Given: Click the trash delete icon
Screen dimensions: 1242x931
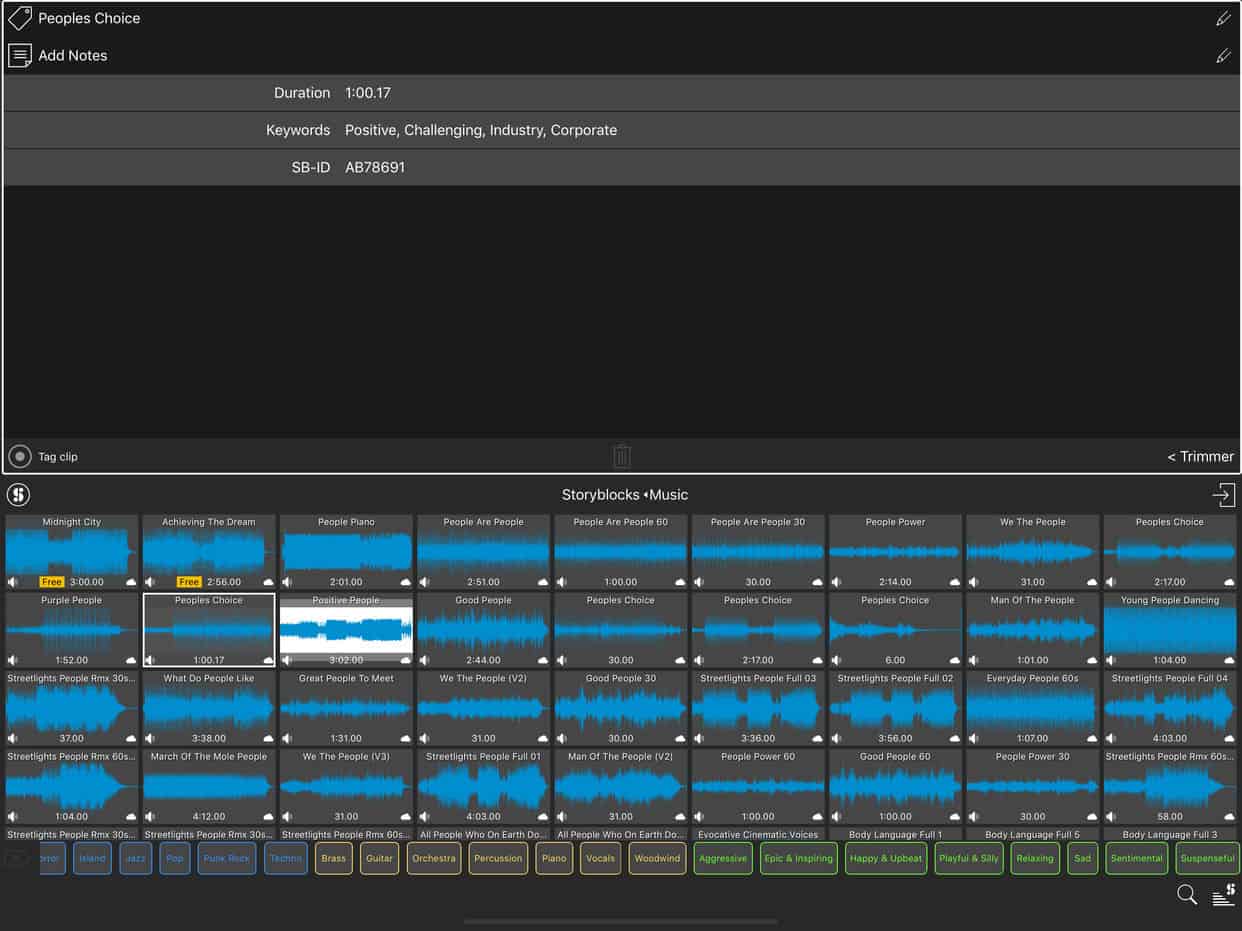Looking at the screenshot, I should point(621,456).
